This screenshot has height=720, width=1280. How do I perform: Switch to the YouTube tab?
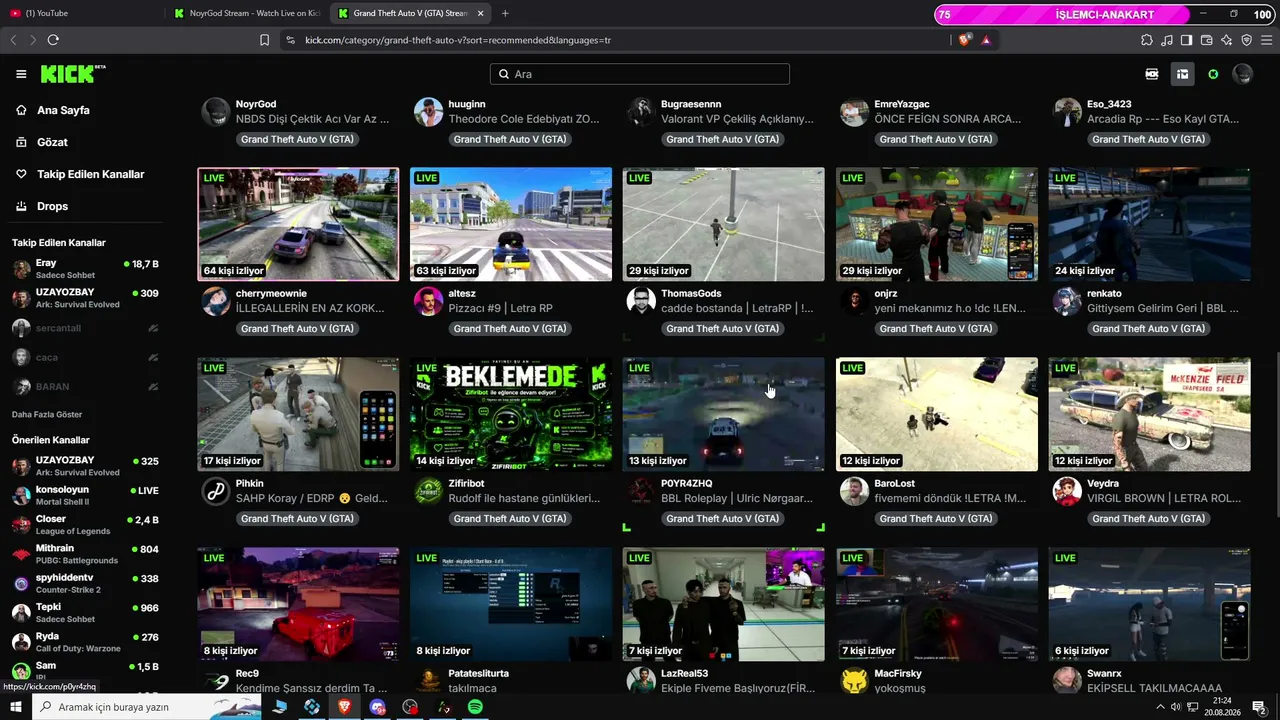click(84, 13)
